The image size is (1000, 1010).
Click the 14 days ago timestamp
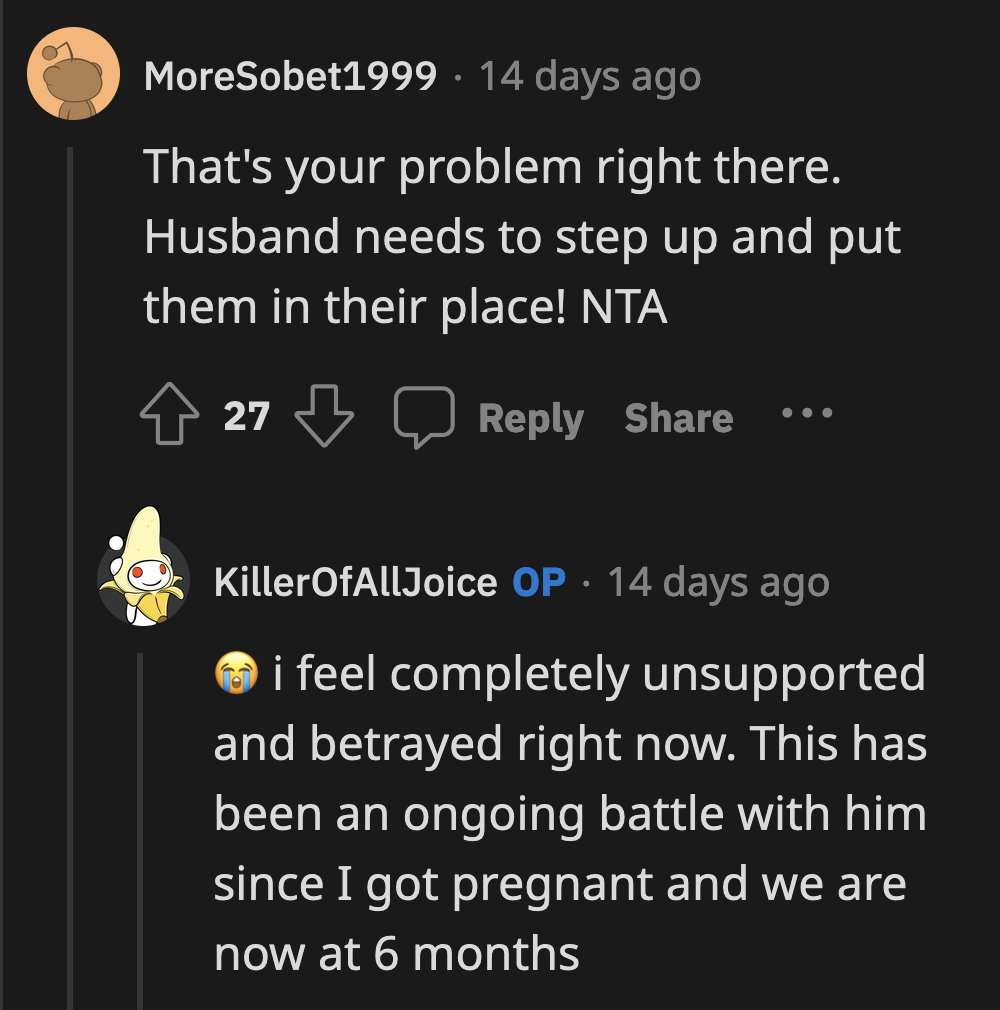[590, 76]
